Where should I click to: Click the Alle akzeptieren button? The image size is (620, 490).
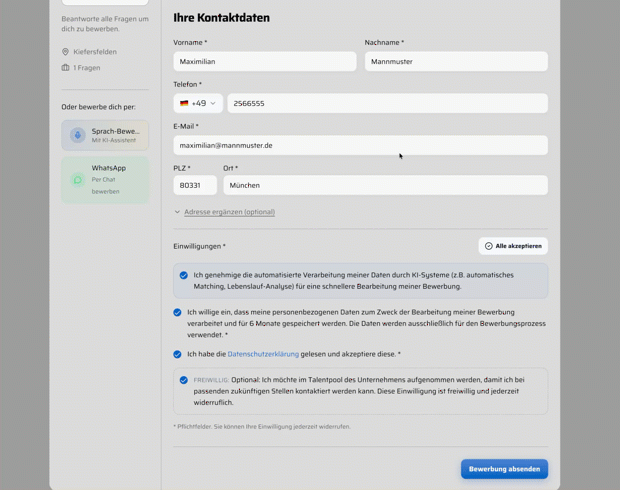coord(513,246)
